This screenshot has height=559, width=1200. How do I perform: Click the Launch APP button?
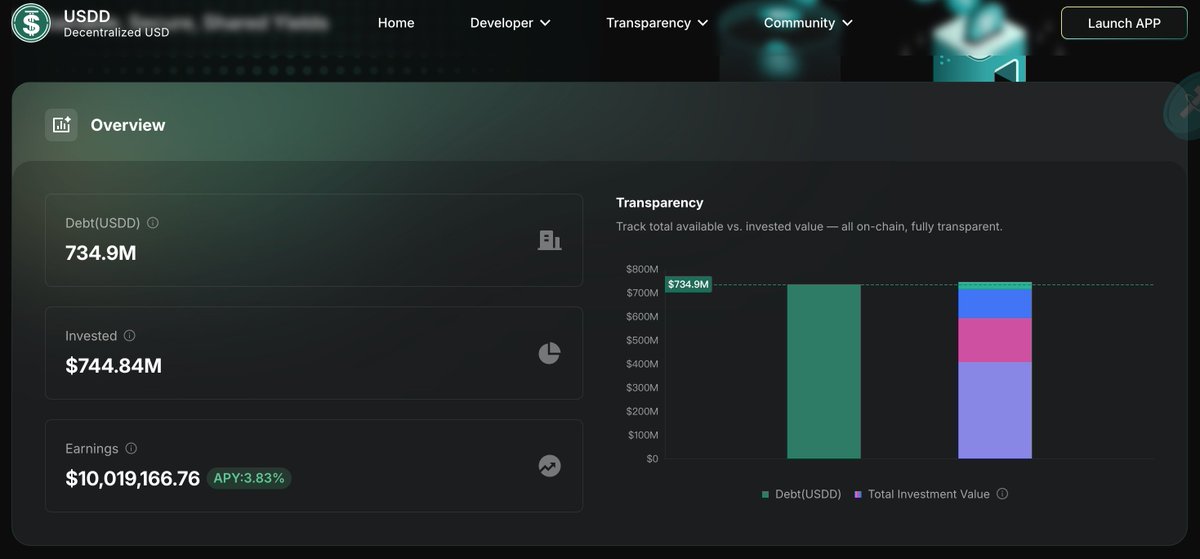tap(1124, 23)
